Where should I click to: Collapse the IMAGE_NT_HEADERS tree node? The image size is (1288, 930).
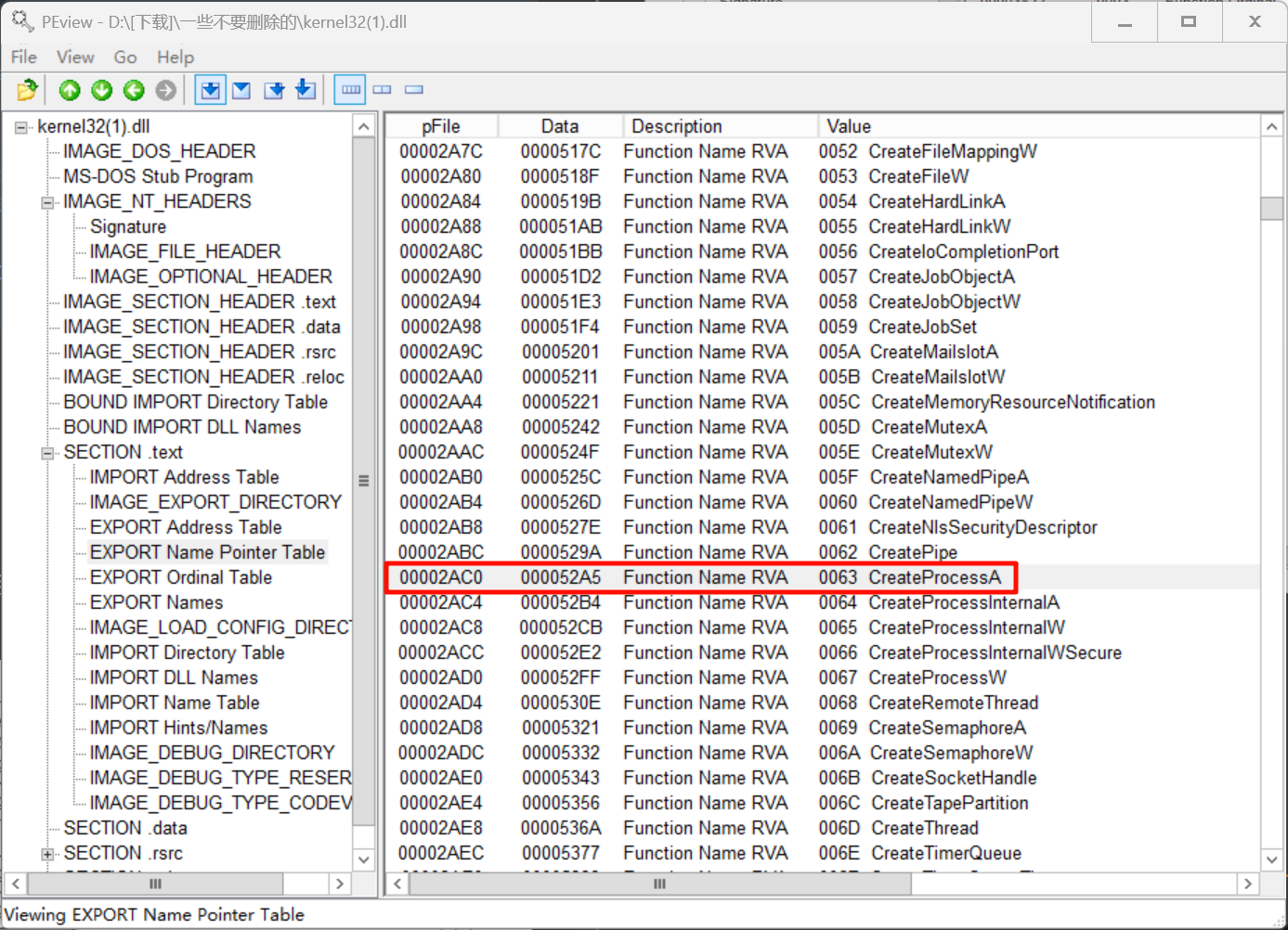point(47,202)
